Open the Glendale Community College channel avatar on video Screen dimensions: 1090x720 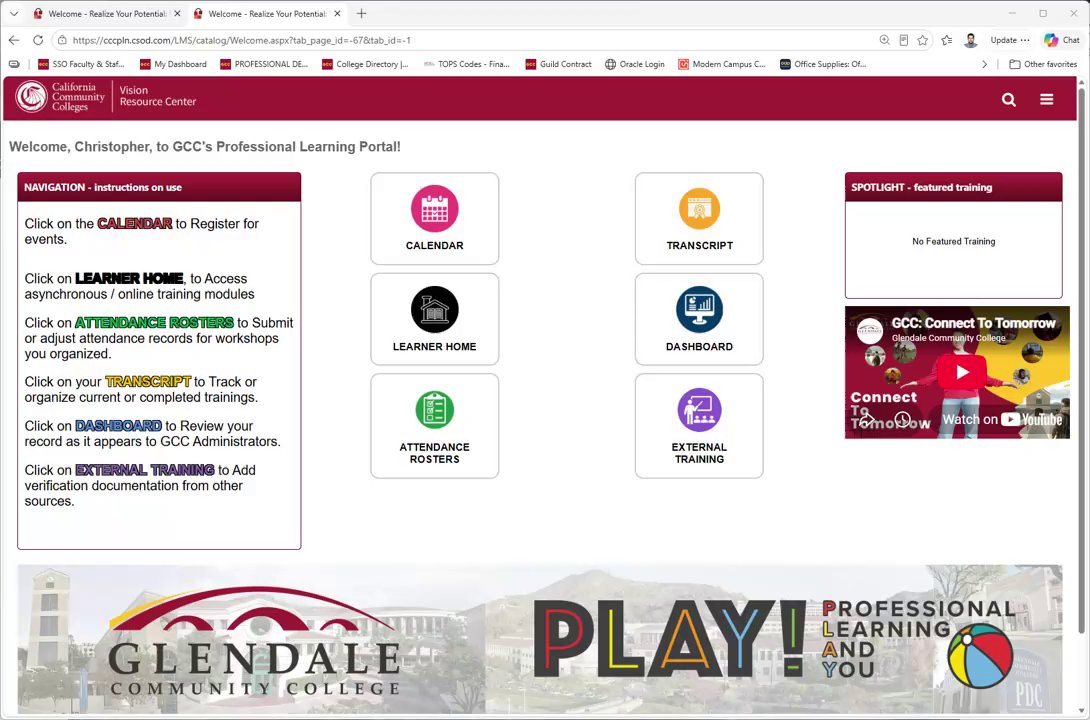870,331
